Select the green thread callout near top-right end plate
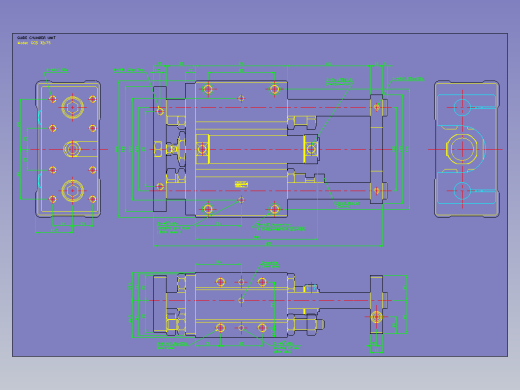 pos(408,79)
